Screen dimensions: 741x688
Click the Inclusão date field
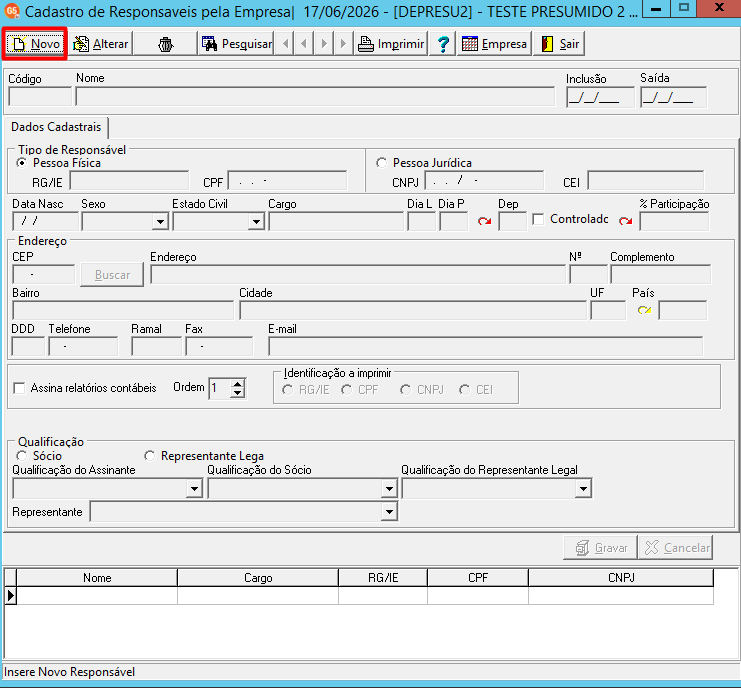(600, 98)
